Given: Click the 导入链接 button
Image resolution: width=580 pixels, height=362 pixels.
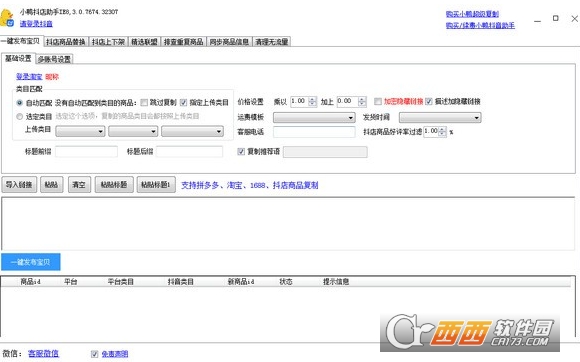Looking at the screenshot, I should [19, 185].
